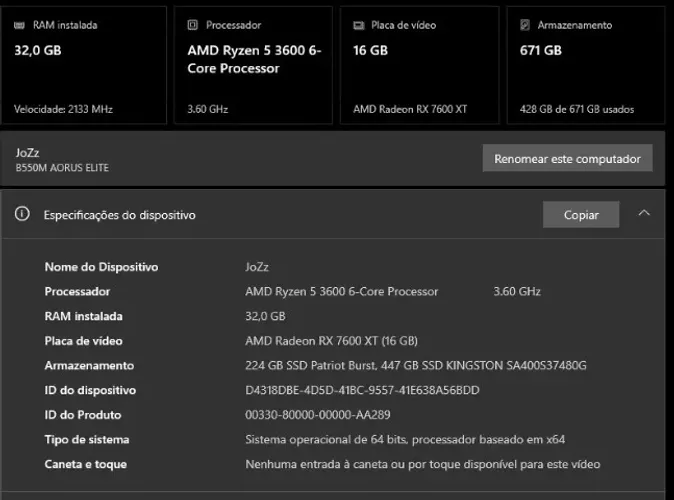Click the Placa de vídeo card icon

pos(358,25)
